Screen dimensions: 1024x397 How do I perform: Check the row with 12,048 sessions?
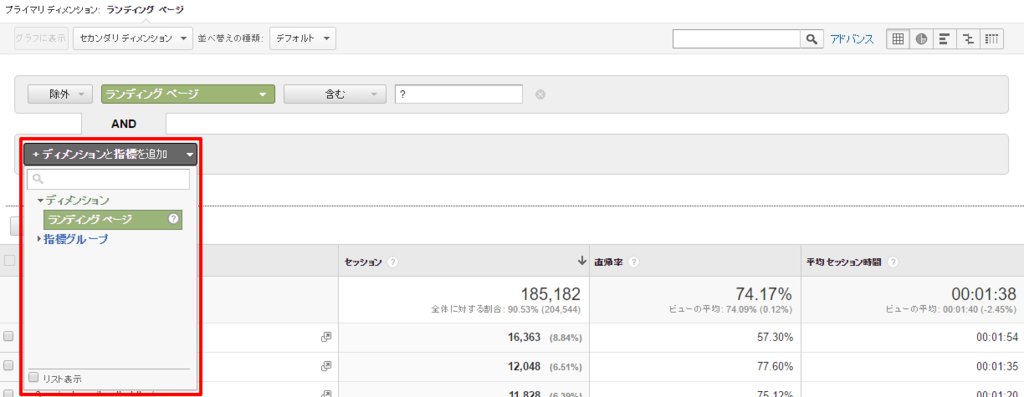(x=8, y=366)
